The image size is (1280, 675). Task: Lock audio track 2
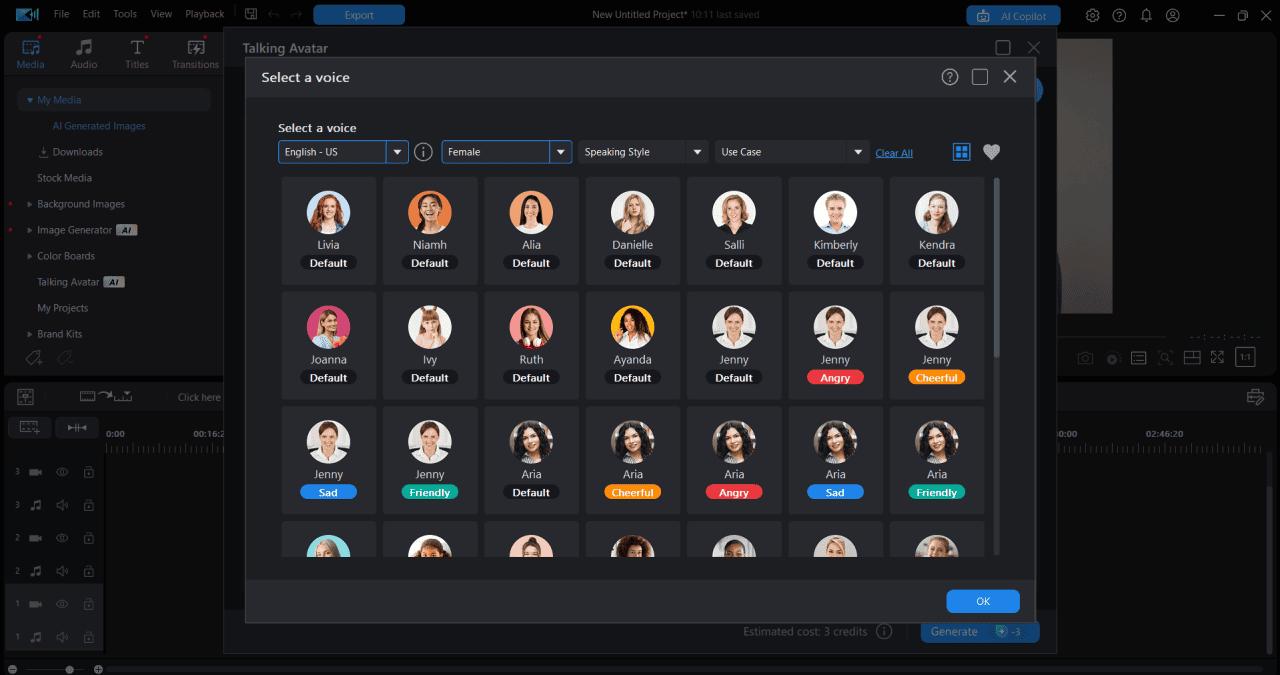coord(88,571)
